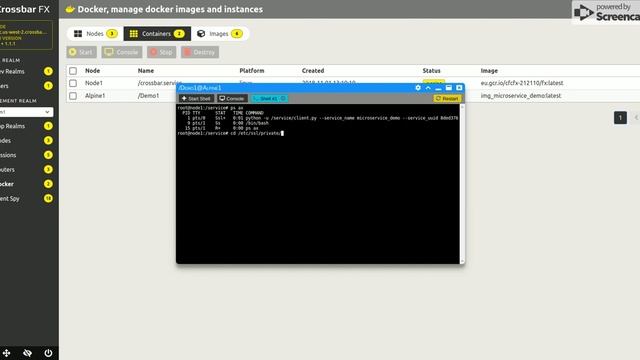Check the Alpine1 row checkbox
This screenshot has height=360, width=640.
point(73,96)
